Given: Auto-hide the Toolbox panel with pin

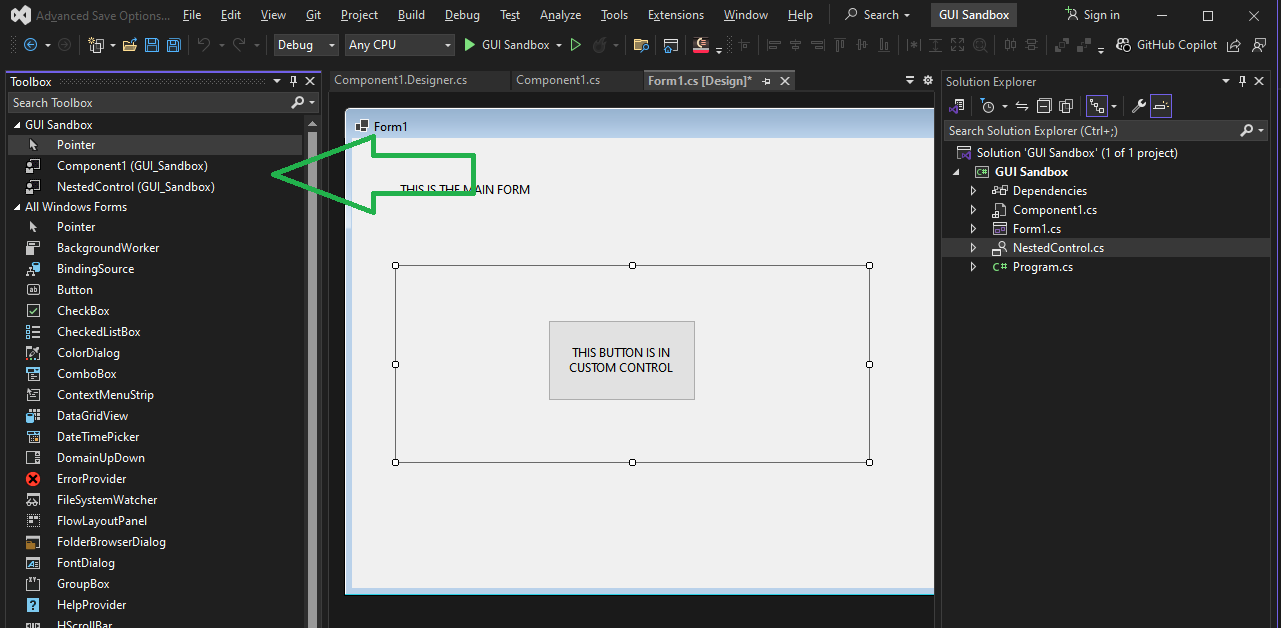Looking at the screenshot, I should [x=293, y=82].
